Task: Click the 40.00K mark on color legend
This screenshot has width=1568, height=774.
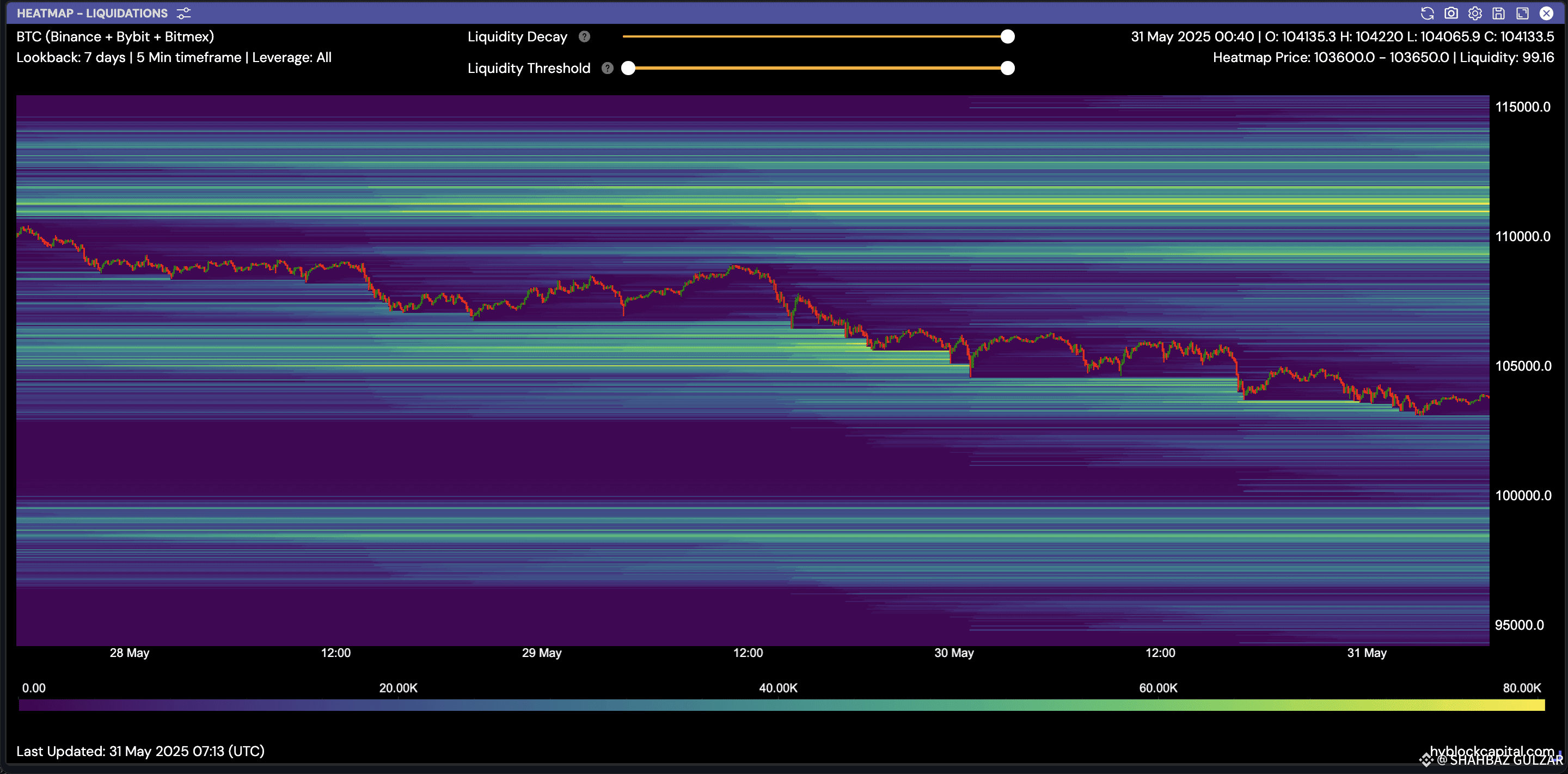Action: click(x=778, y=688)
